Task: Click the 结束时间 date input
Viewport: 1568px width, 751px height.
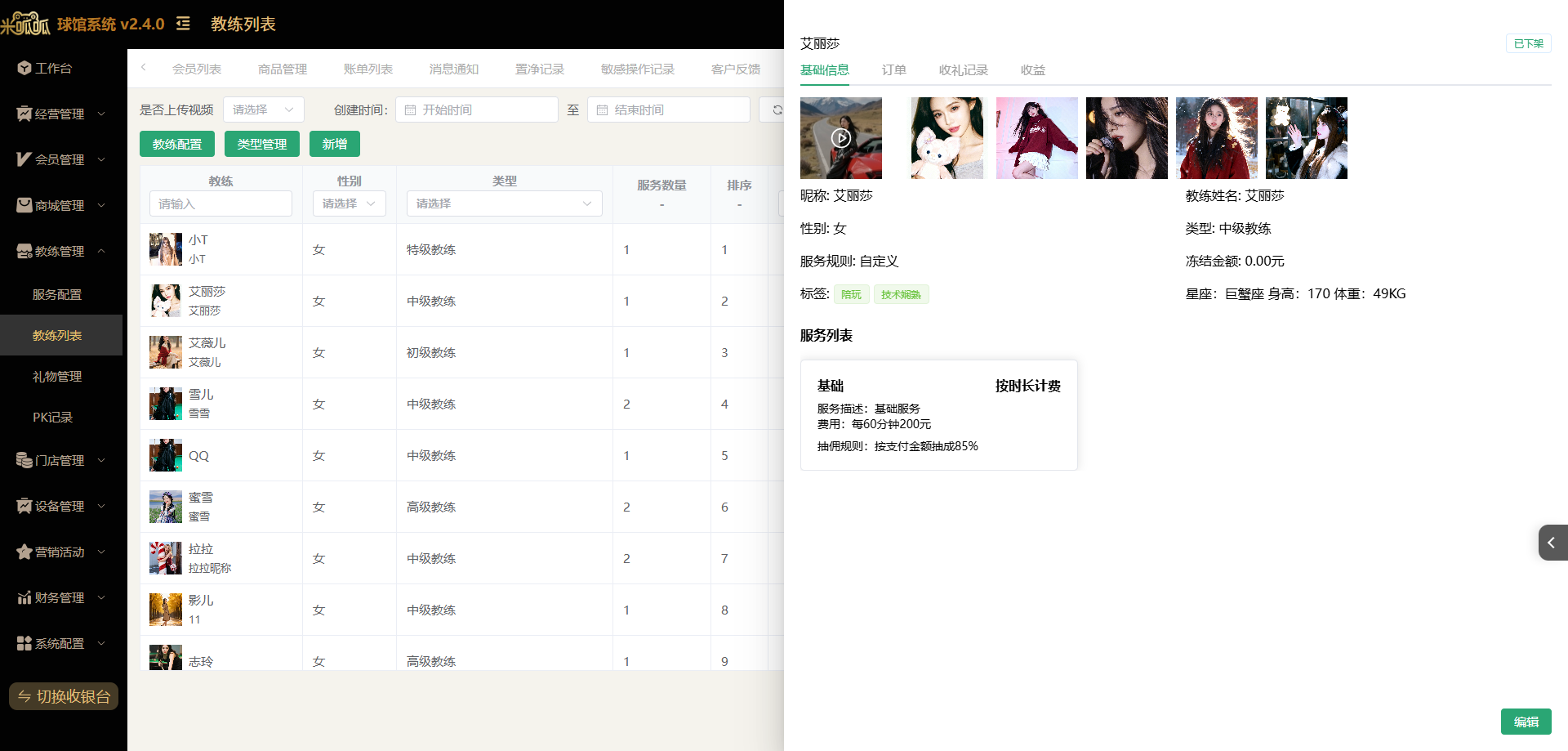Action: pyautogui.click(x=669, y=110)
